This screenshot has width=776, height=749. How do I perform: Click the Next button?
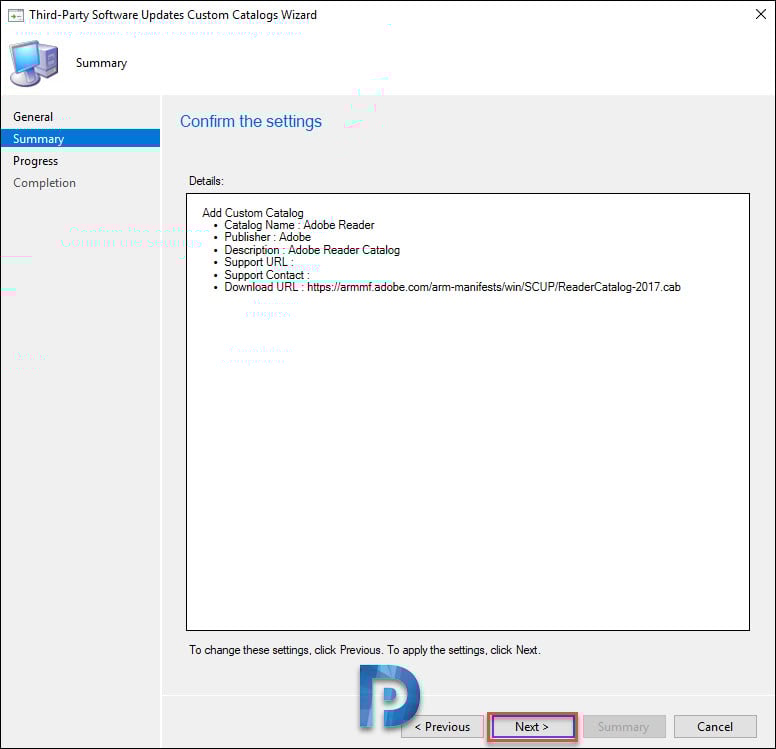tap(532, 726)
